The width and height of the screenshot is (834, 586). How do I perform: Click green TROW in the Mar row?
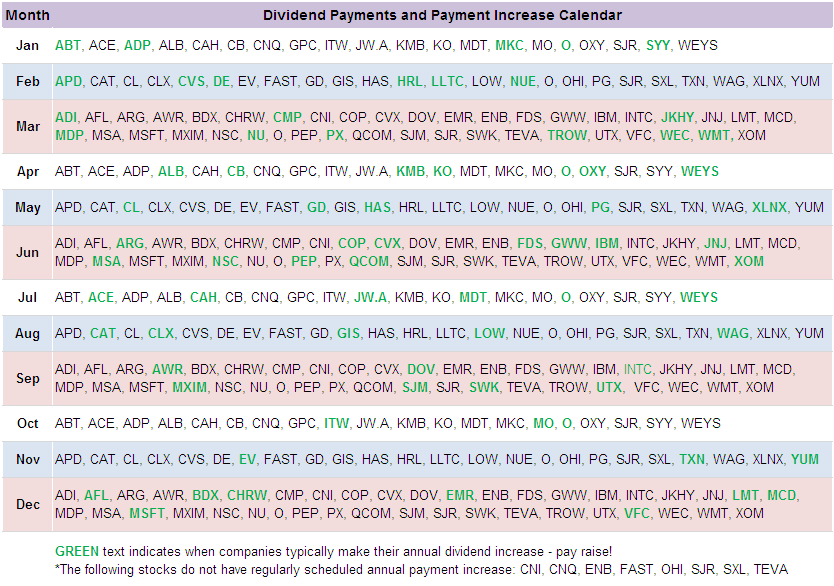[x=567, y=135]
